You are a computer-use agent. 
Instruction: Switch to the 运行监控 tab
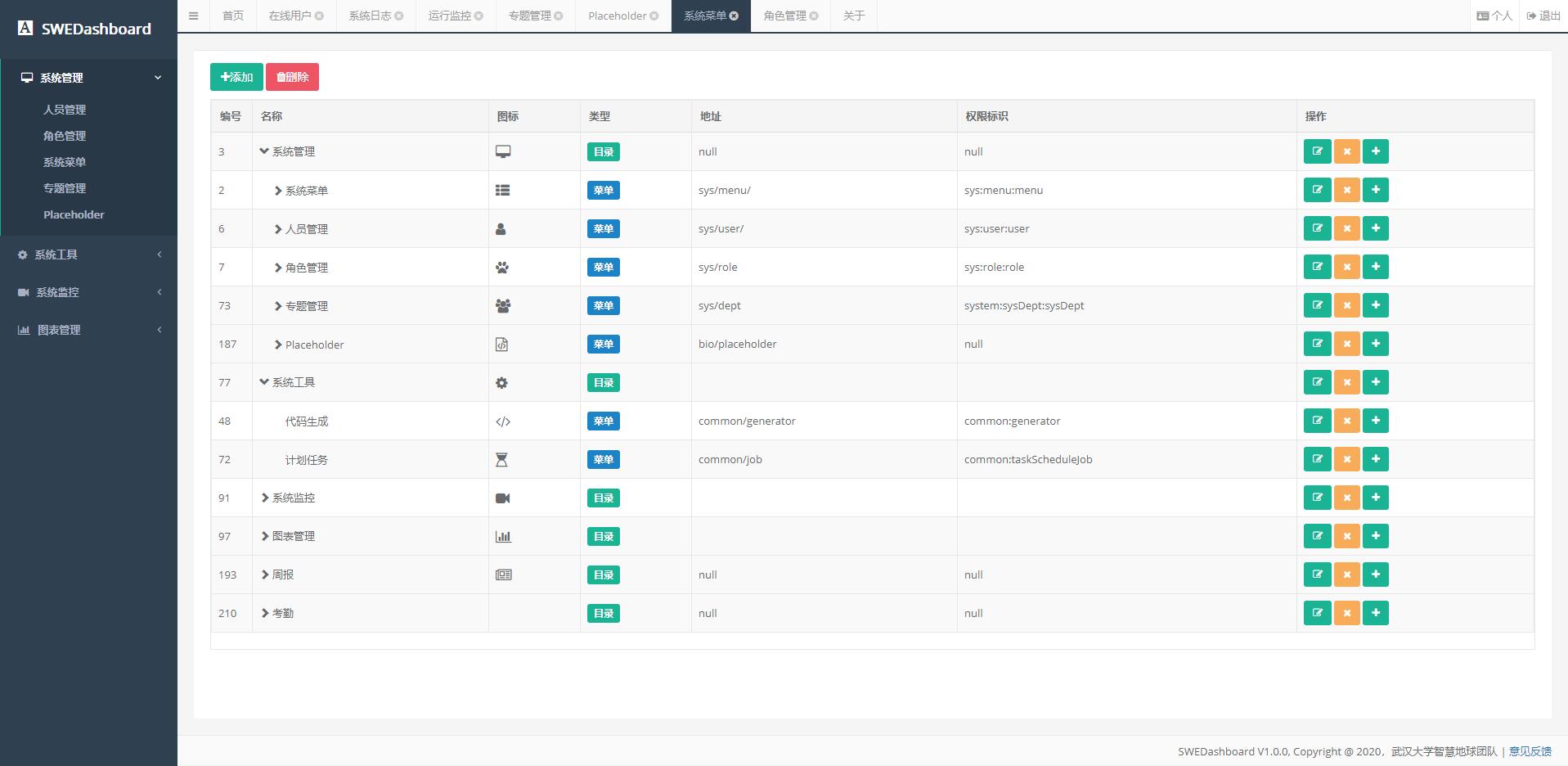click(x=450, y=16)
